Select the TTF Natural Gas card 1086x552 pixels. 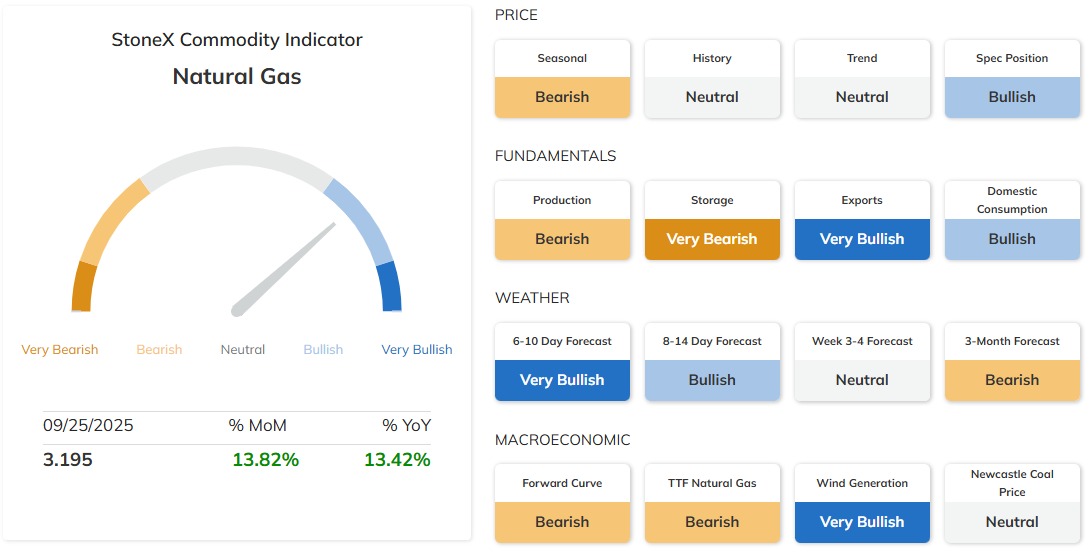712,504
